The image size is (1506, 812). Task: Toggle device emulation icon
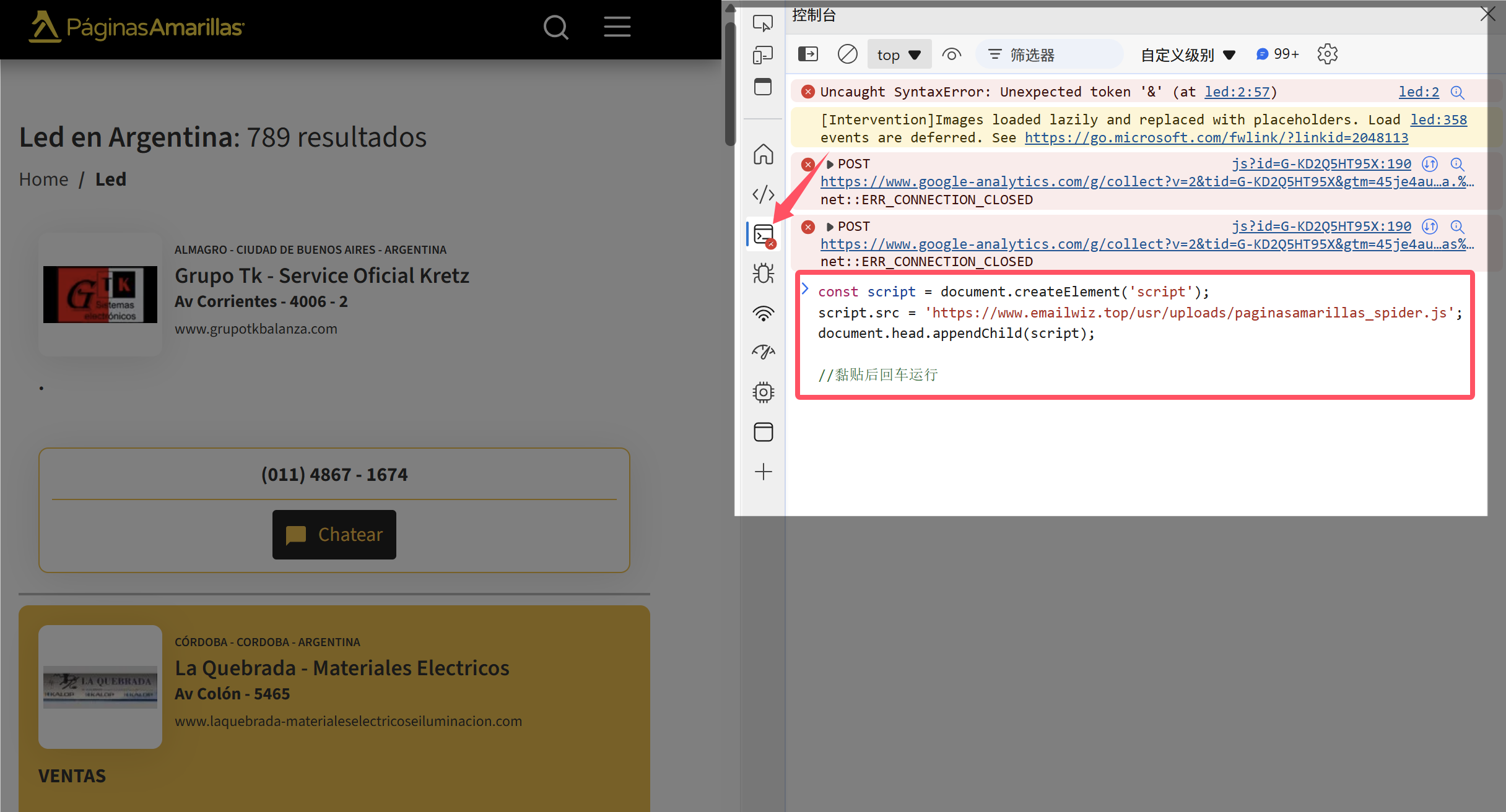763,55
